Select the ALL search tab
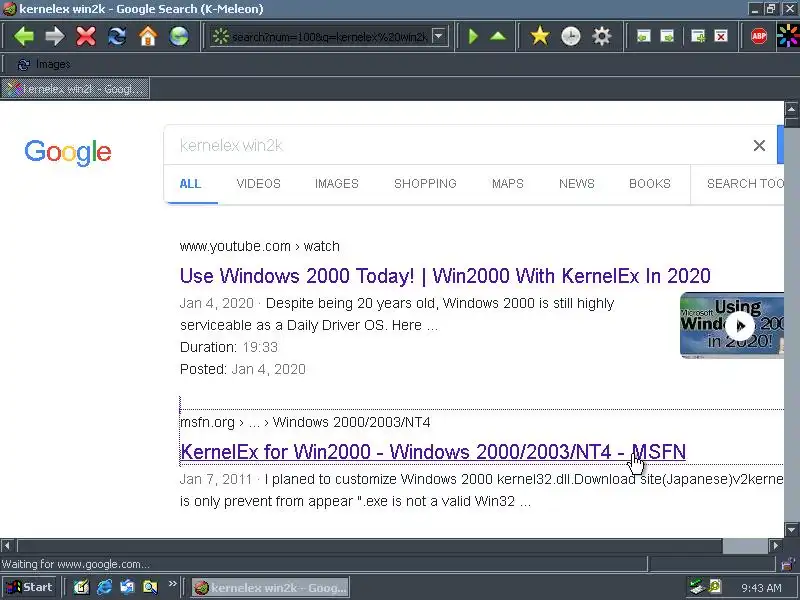Screen dimensions: 800x600 [x=190, y=184]
